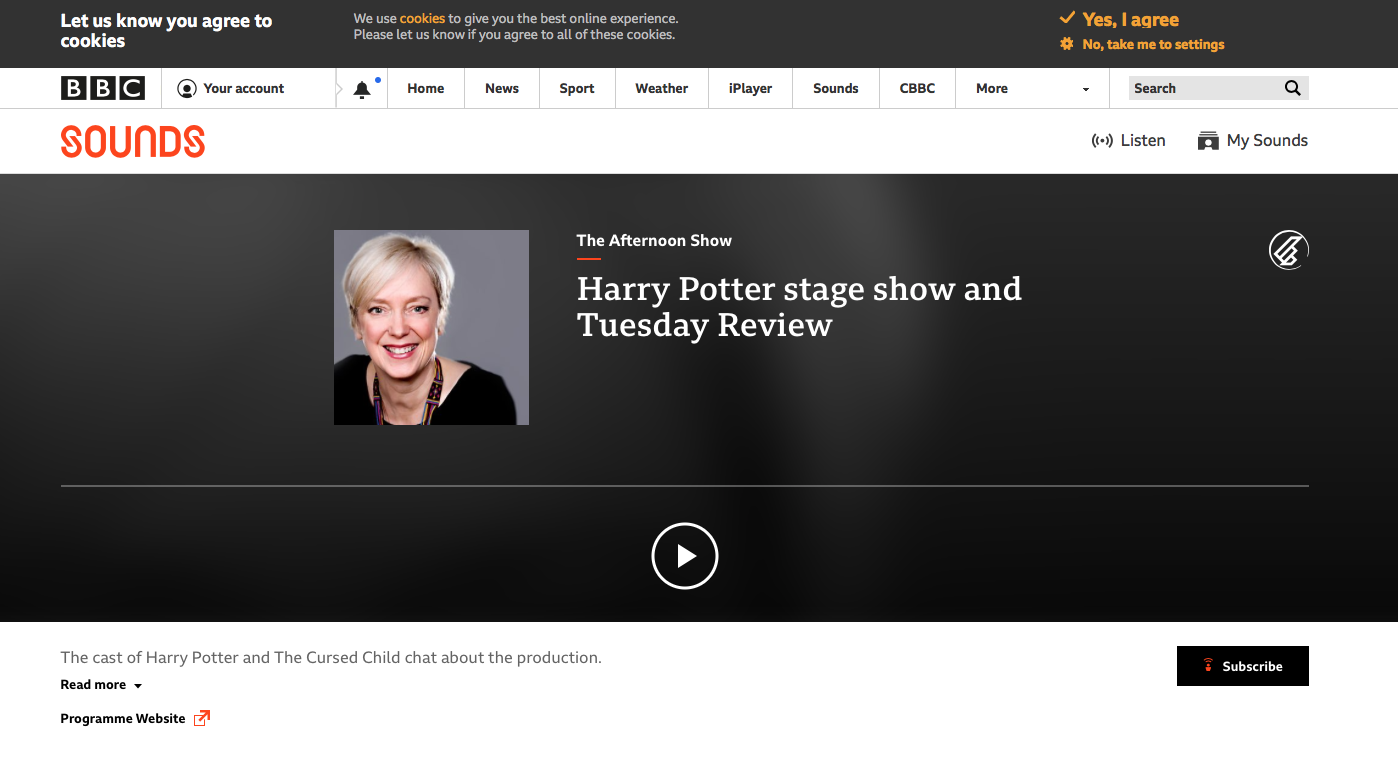Open the BBC Sounds logo
This screenshot has width=1398, height=778.
point(133,141)
